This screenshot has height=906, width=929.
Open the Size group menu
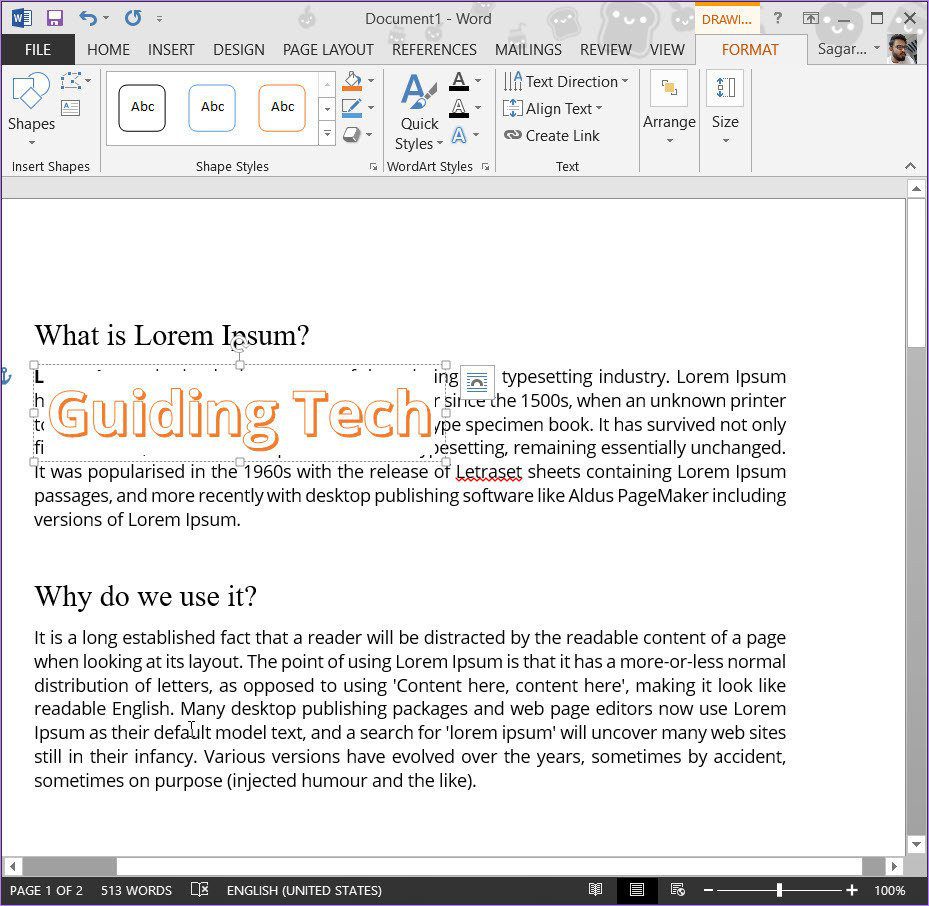point(725,108)
